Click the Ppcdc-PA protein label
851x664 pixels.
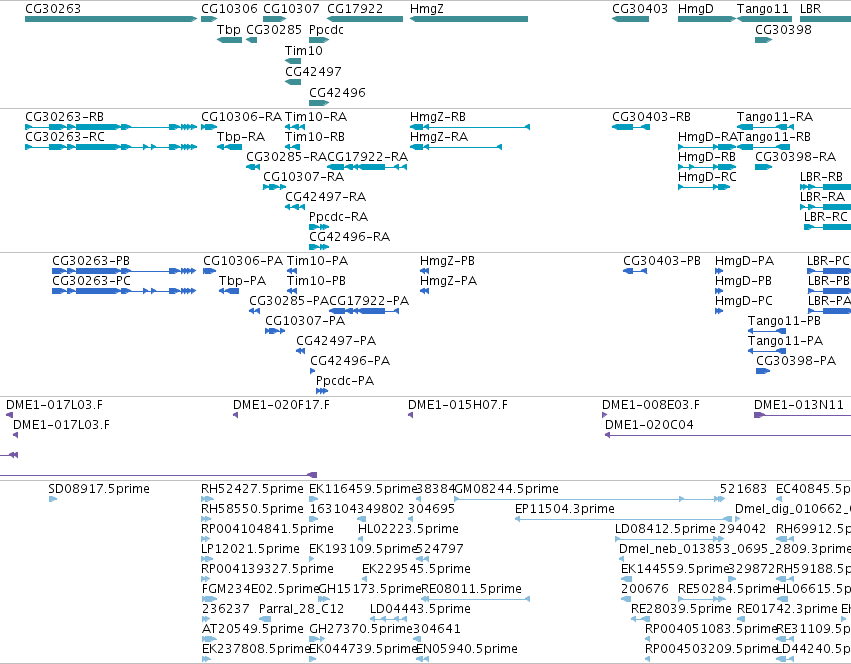(x=345, y=381)
